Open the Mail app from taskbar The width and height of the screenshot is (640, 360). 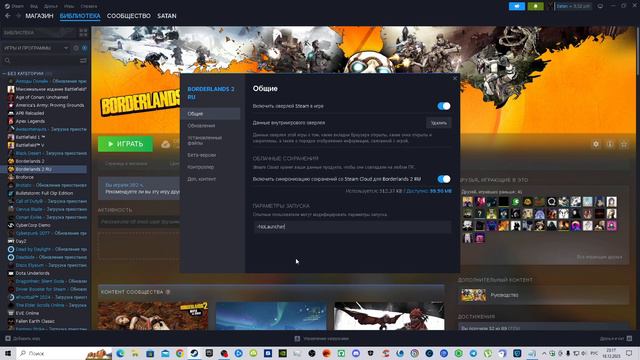pyautogui.click(x=165, y=353)
